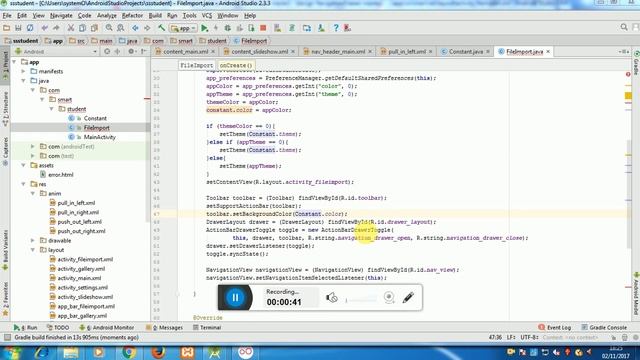Run the app with green play icon
The height and width of the screenshot is (360, 640).
204,28
